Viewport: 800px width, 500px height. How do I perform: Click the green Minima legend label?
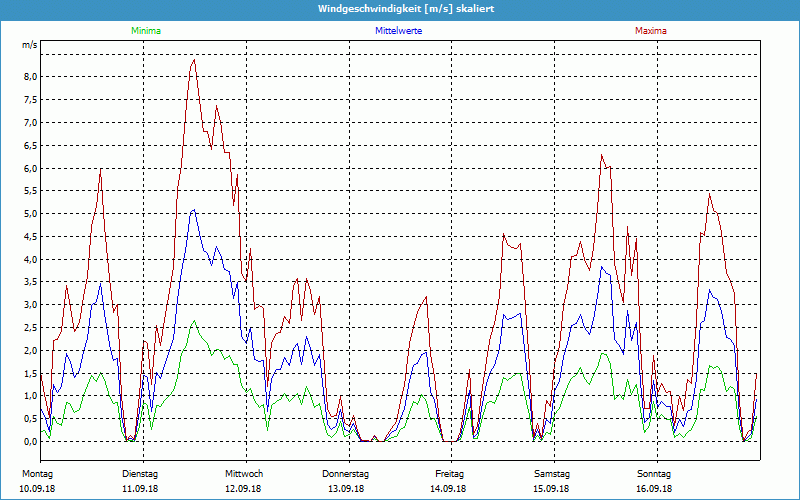click(x=146, y=31)
